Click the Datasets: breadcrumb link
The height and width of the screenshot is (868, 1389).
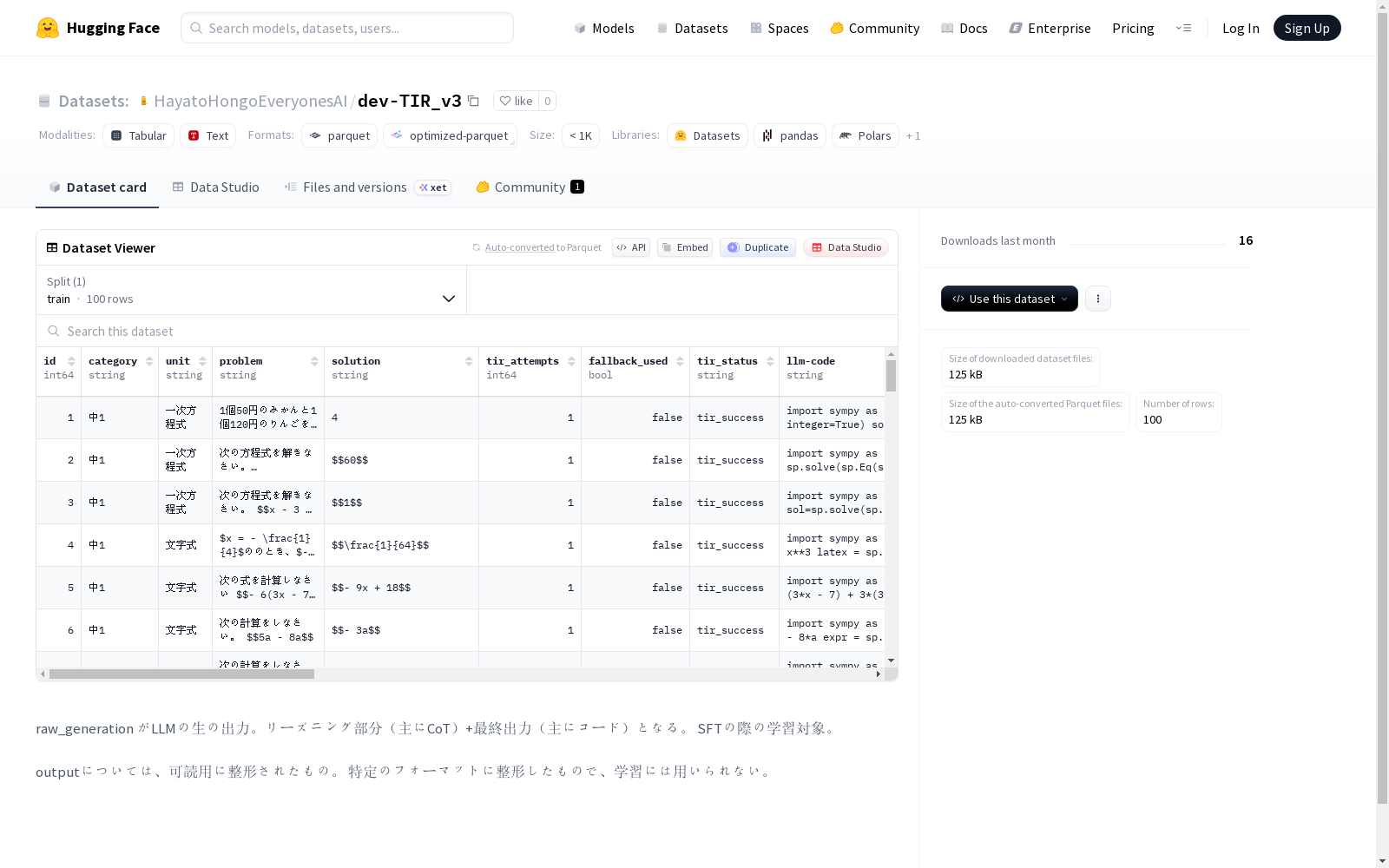pyautogui.click(x=94, y=101)
